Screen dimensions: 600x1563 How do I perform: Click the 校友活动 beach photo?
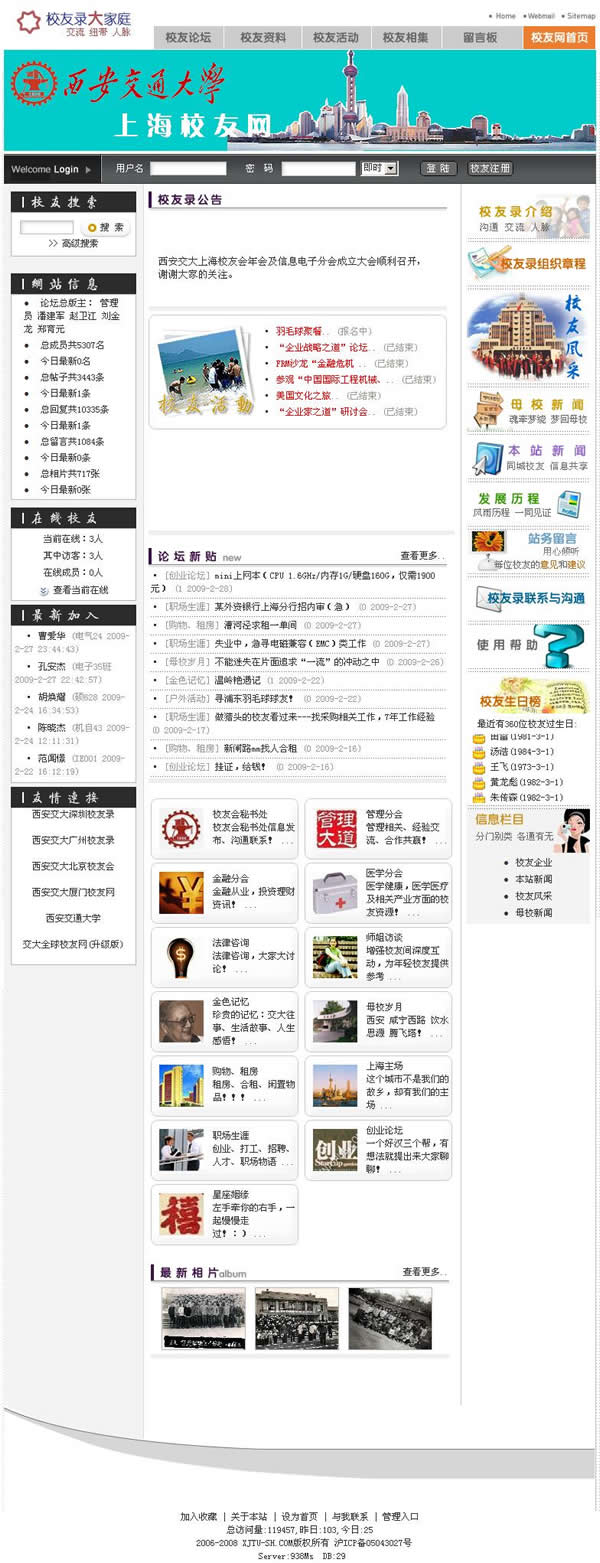coord(207,371)
